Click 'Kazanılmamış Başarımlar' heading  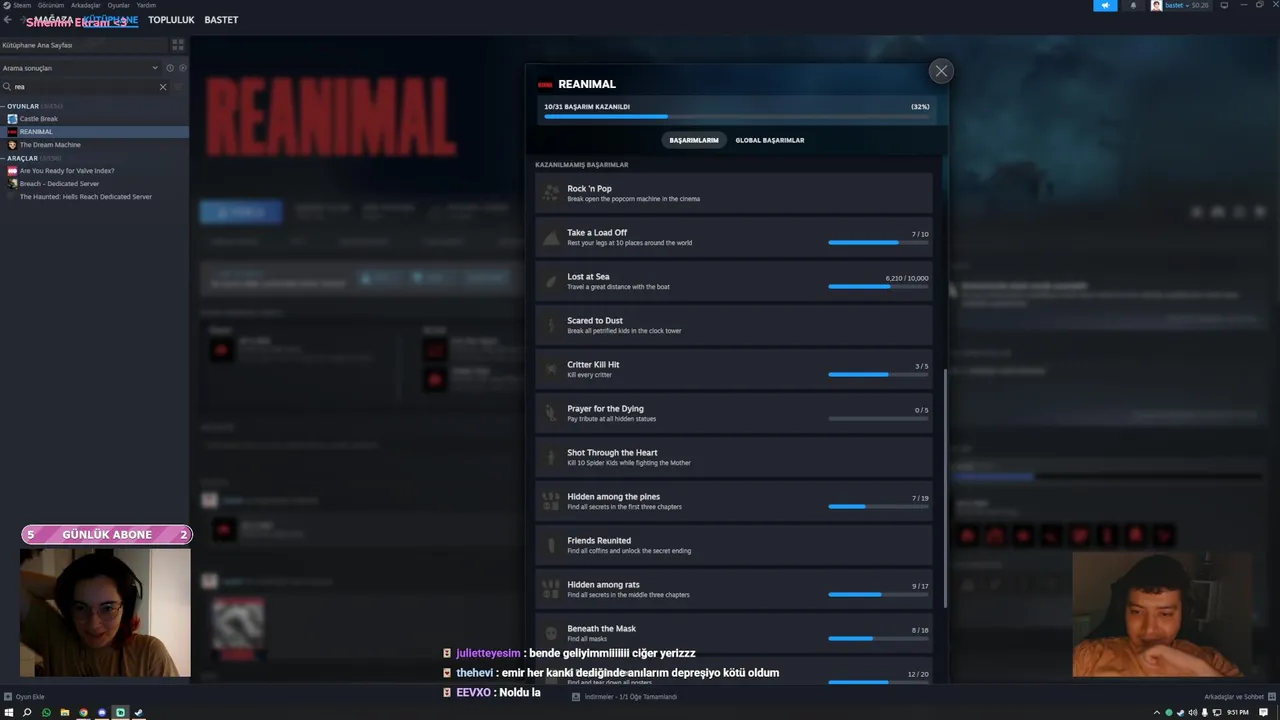tap(582, 165)
